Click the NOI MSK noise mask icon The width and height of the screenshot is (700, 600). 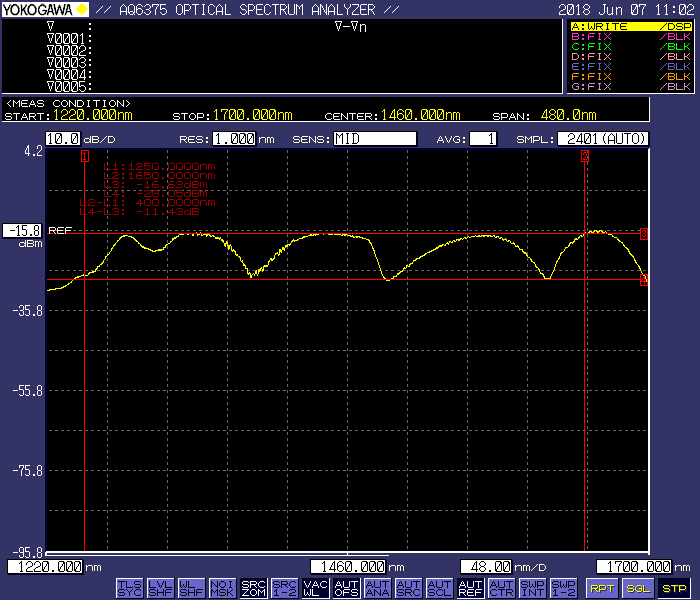[x=222, y=587]
